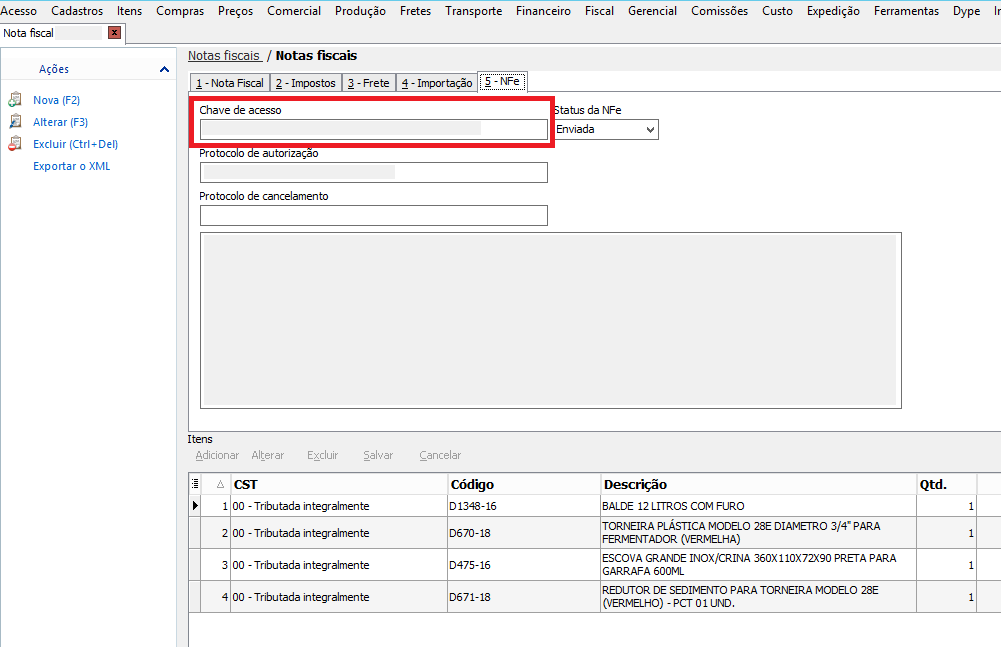Switch to the 1 - Nota Fiscal tab
The image size is (1001, 647).
click(x=230, y=83)
